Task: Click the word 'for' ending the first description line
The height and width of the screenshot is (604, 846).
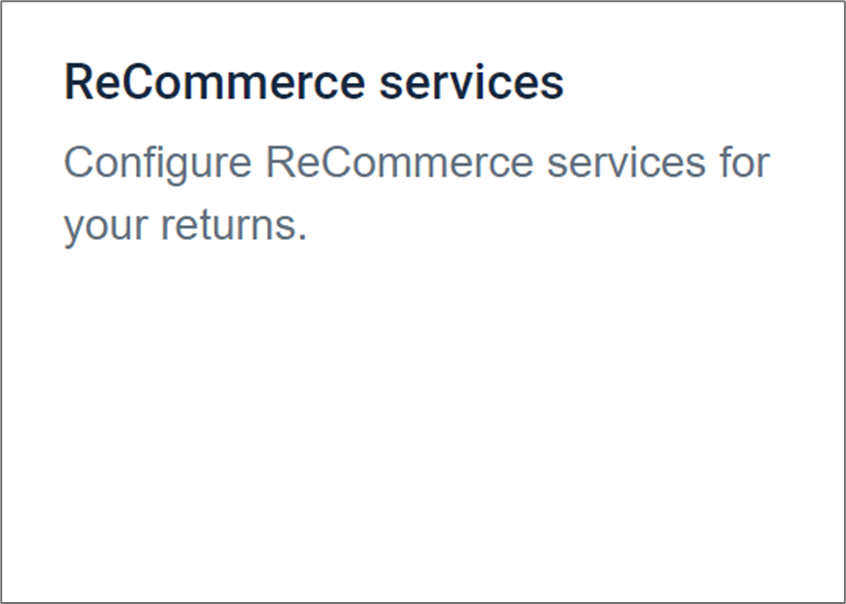Action: [742, 162]
